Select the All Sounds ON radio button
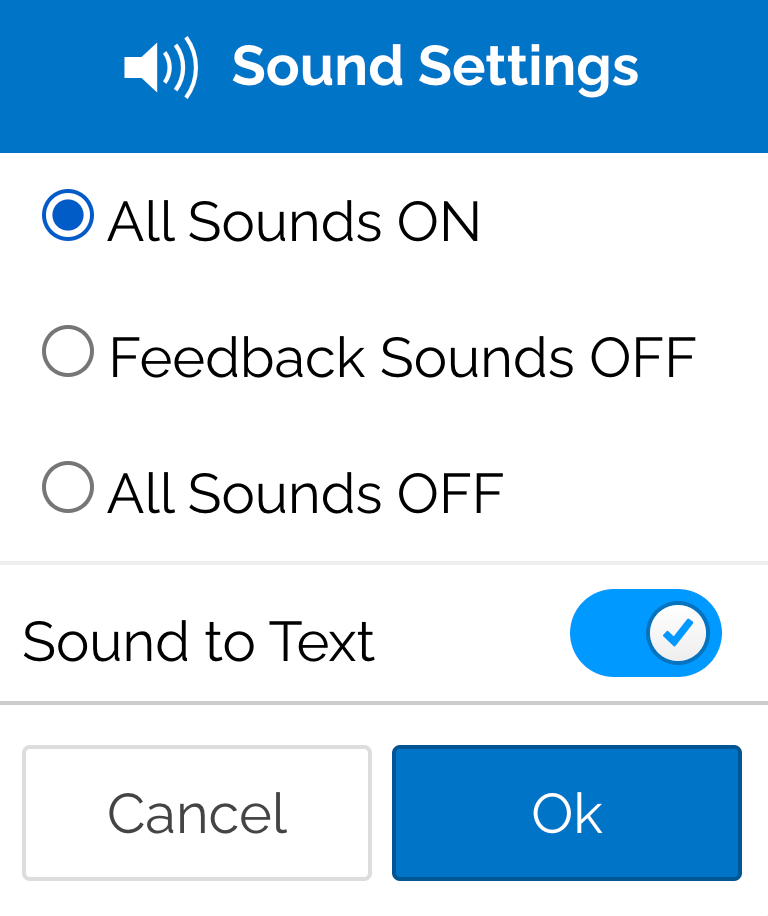This screenshot has height=916, width=768. 68,216
